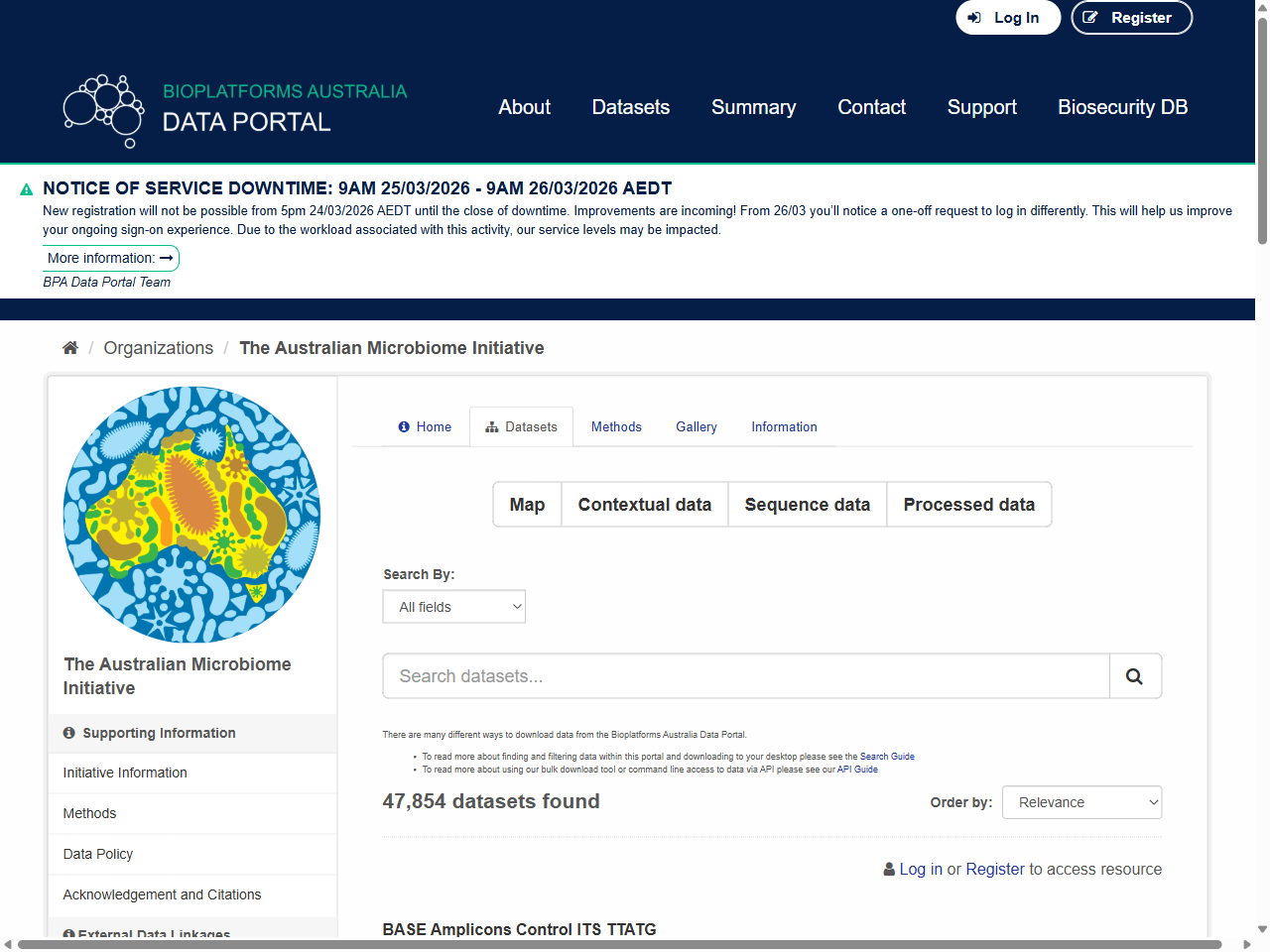Select the Map view button

[527, 505]
